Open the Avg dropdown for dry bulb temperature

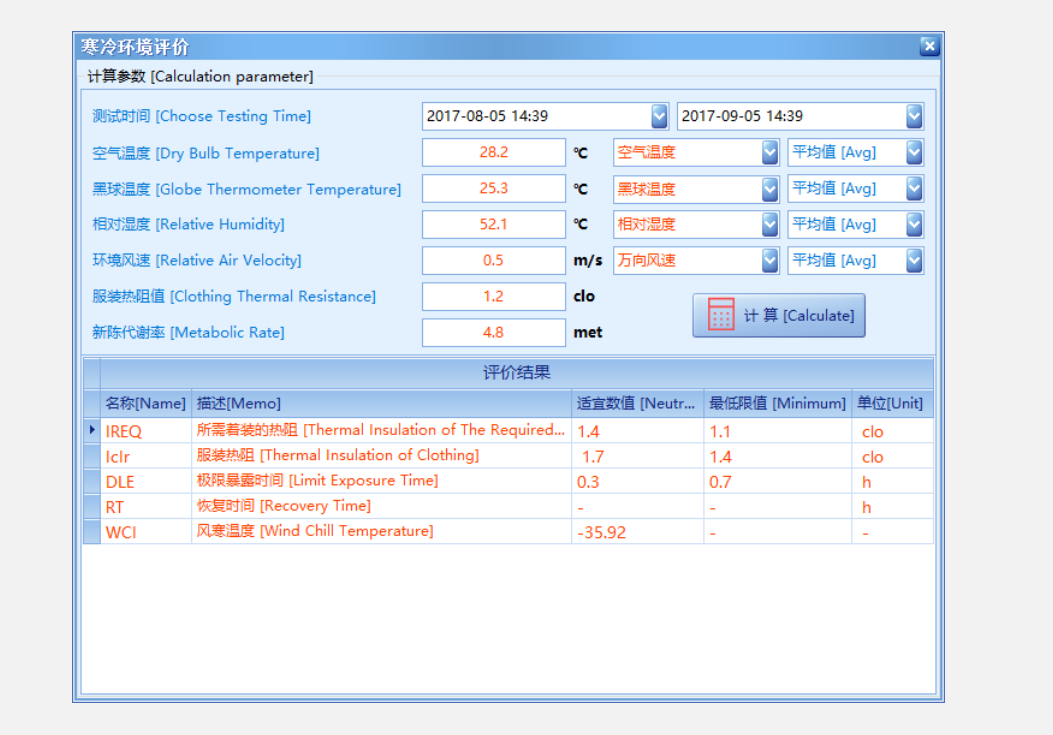coord(914,153)
